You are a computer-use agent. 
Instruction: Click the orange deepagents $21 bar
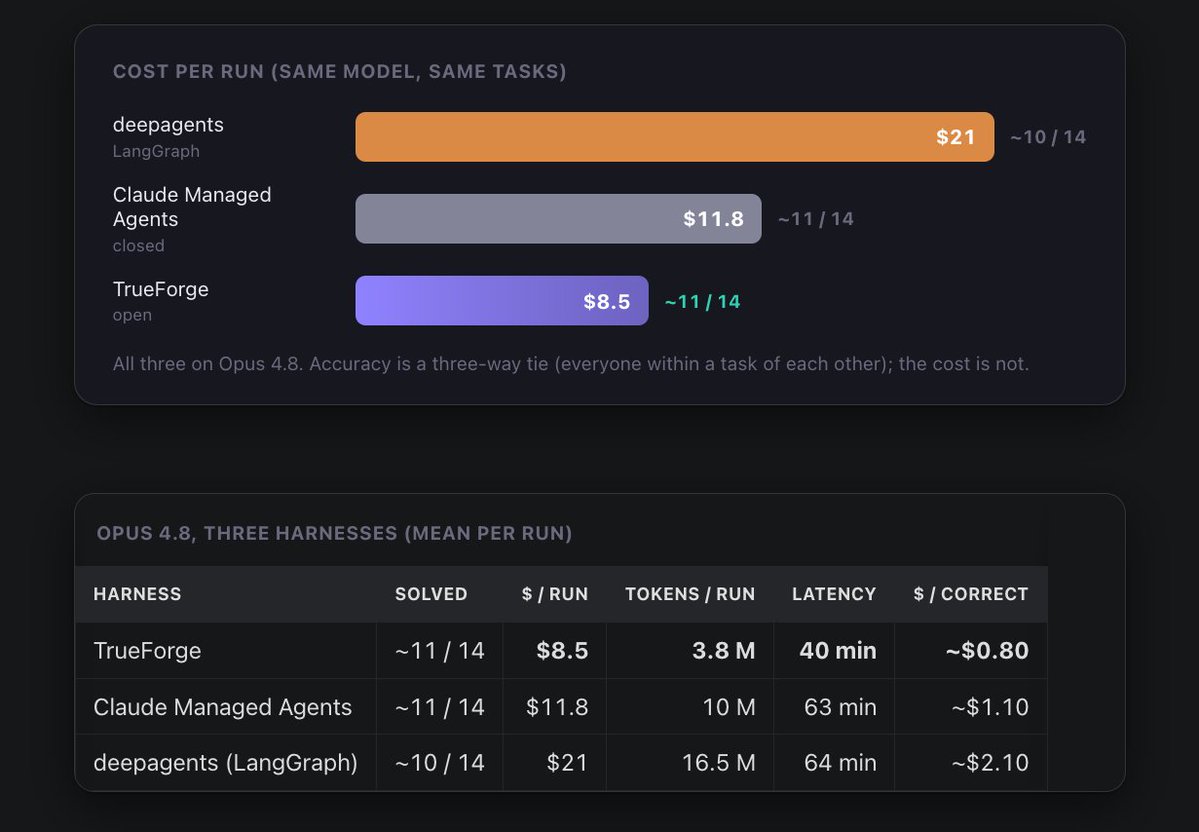pos(674,137)
